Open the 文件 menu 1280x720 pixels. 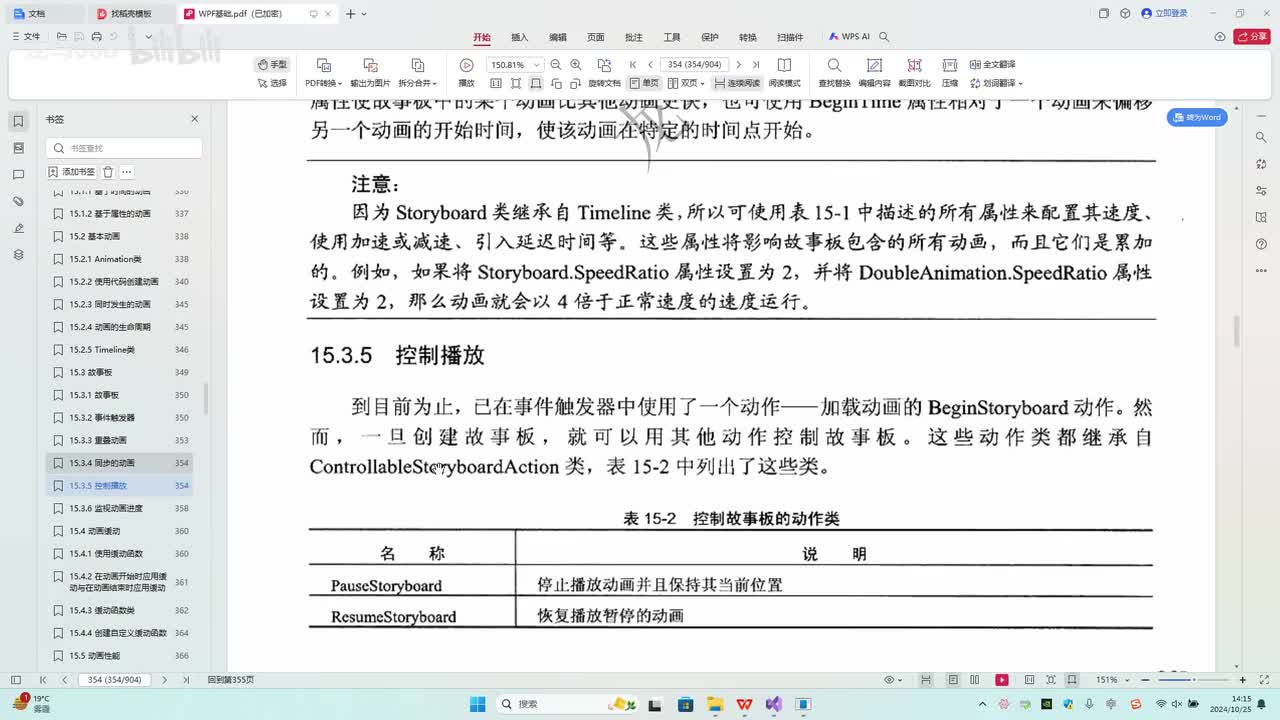click(x=27, y=37)
